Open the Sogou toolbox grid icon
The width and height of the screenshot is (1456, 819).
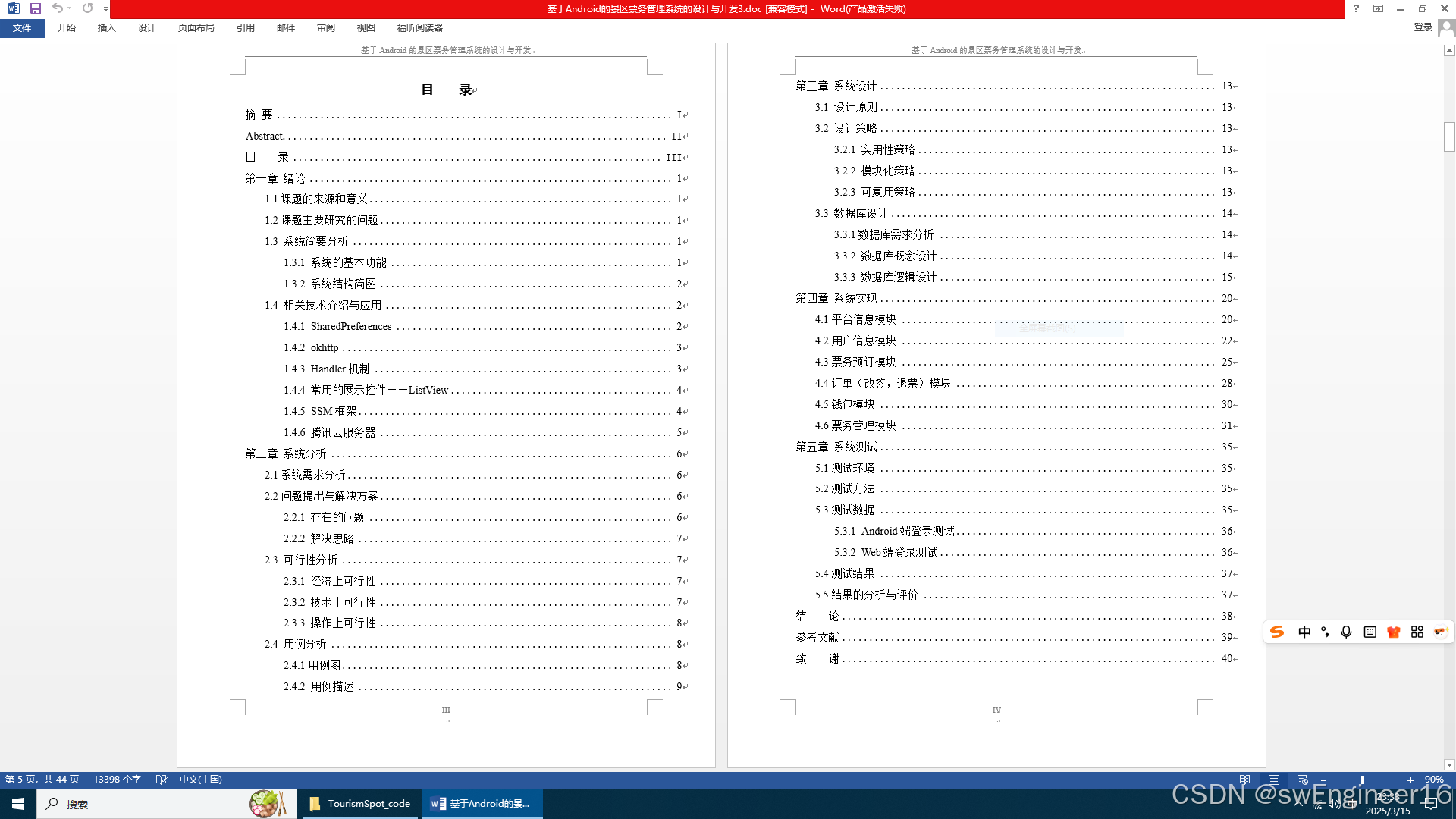1417,632
